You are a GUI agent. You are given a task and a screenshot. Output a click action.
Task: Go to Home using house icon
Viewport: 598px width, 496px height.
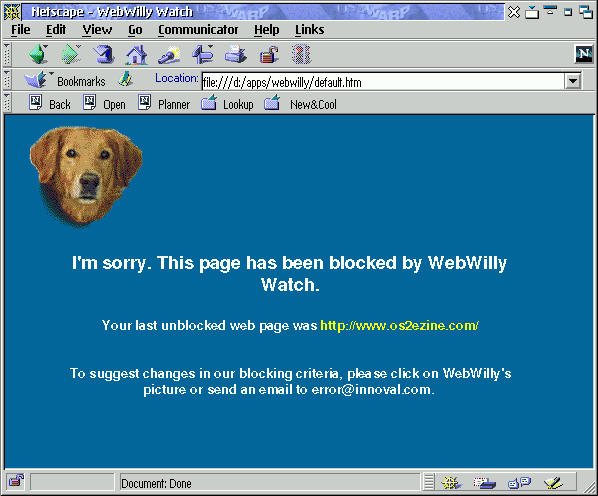(x=137, y=55)
